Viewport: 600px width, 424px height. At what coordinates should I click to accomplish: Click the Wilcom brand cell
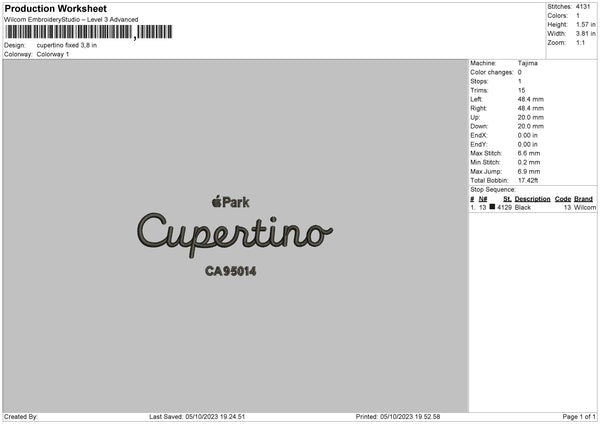(585, 207)
